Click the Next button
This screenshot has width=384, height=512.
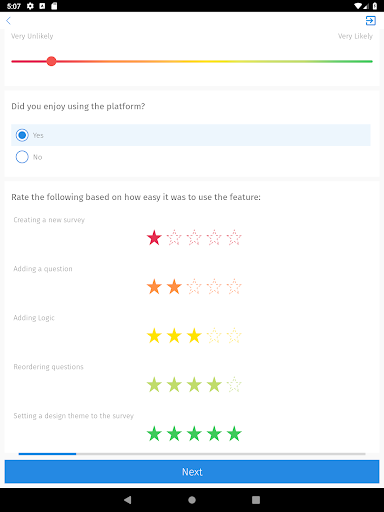[x=192, y=472]
